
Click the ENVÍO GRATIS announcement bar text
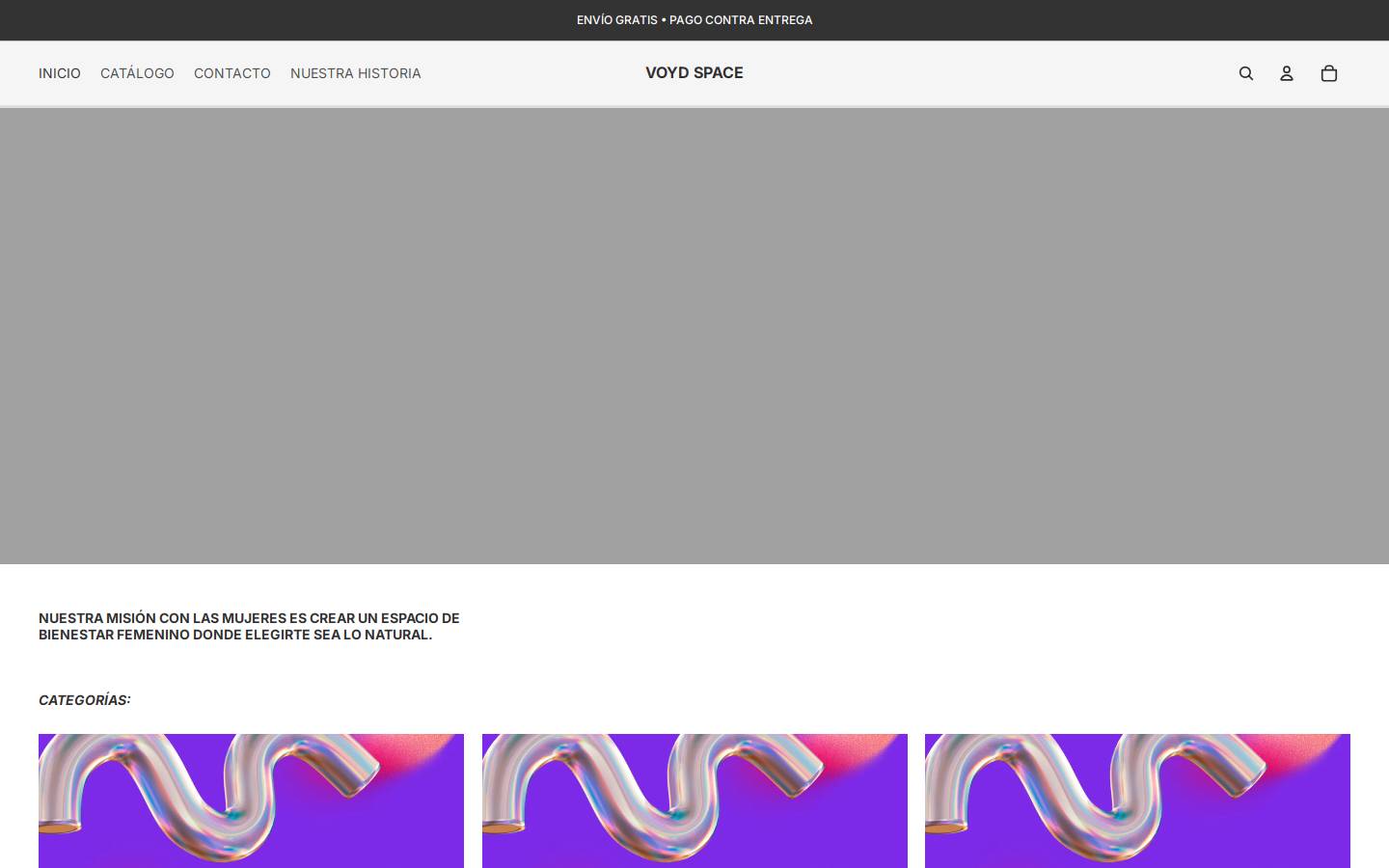pyautogui.click(x=694, y=20)
